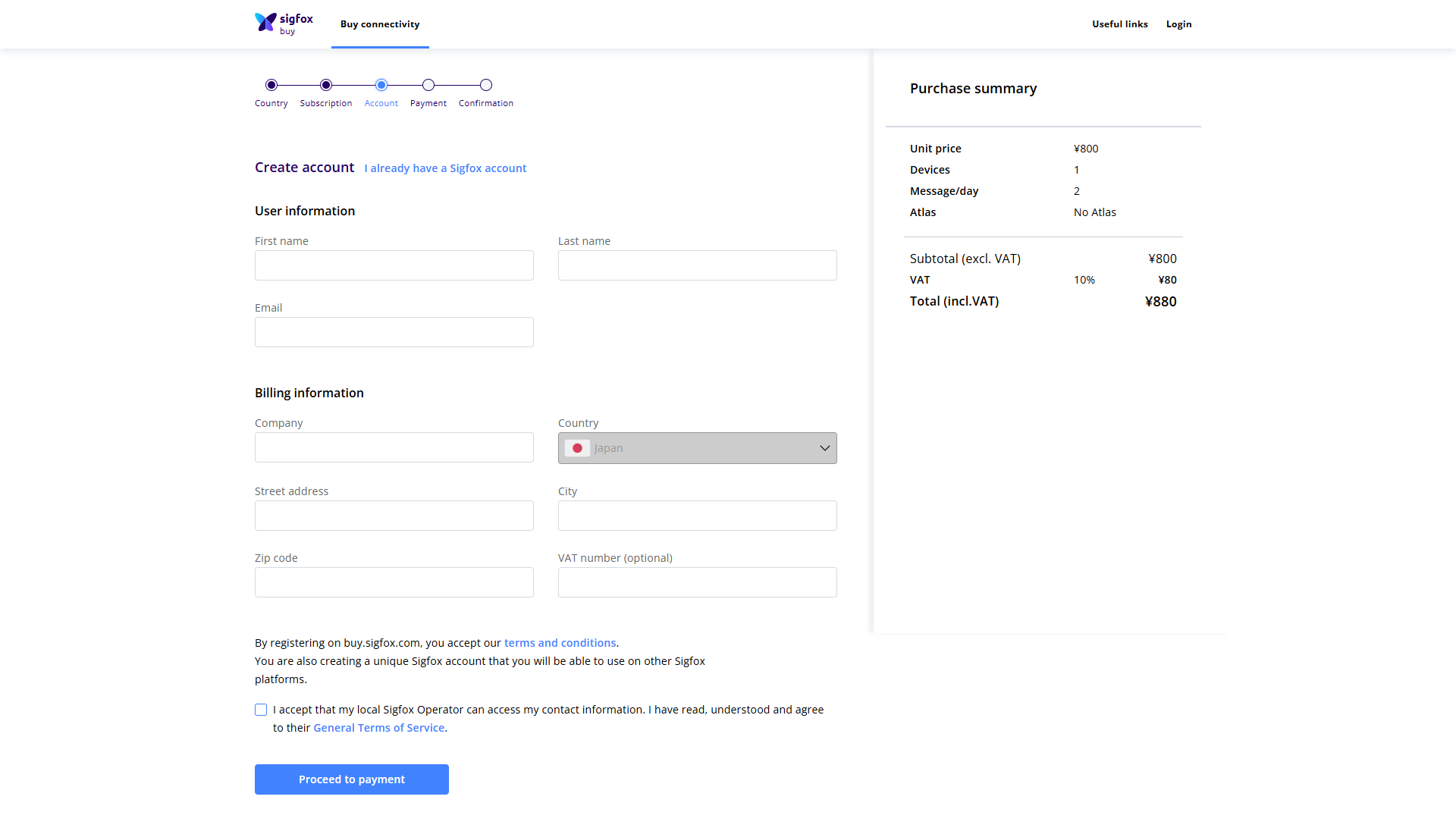Click the Country step circle
The width and height of the screenshot is (1456, 831).
tap(271, 85)
